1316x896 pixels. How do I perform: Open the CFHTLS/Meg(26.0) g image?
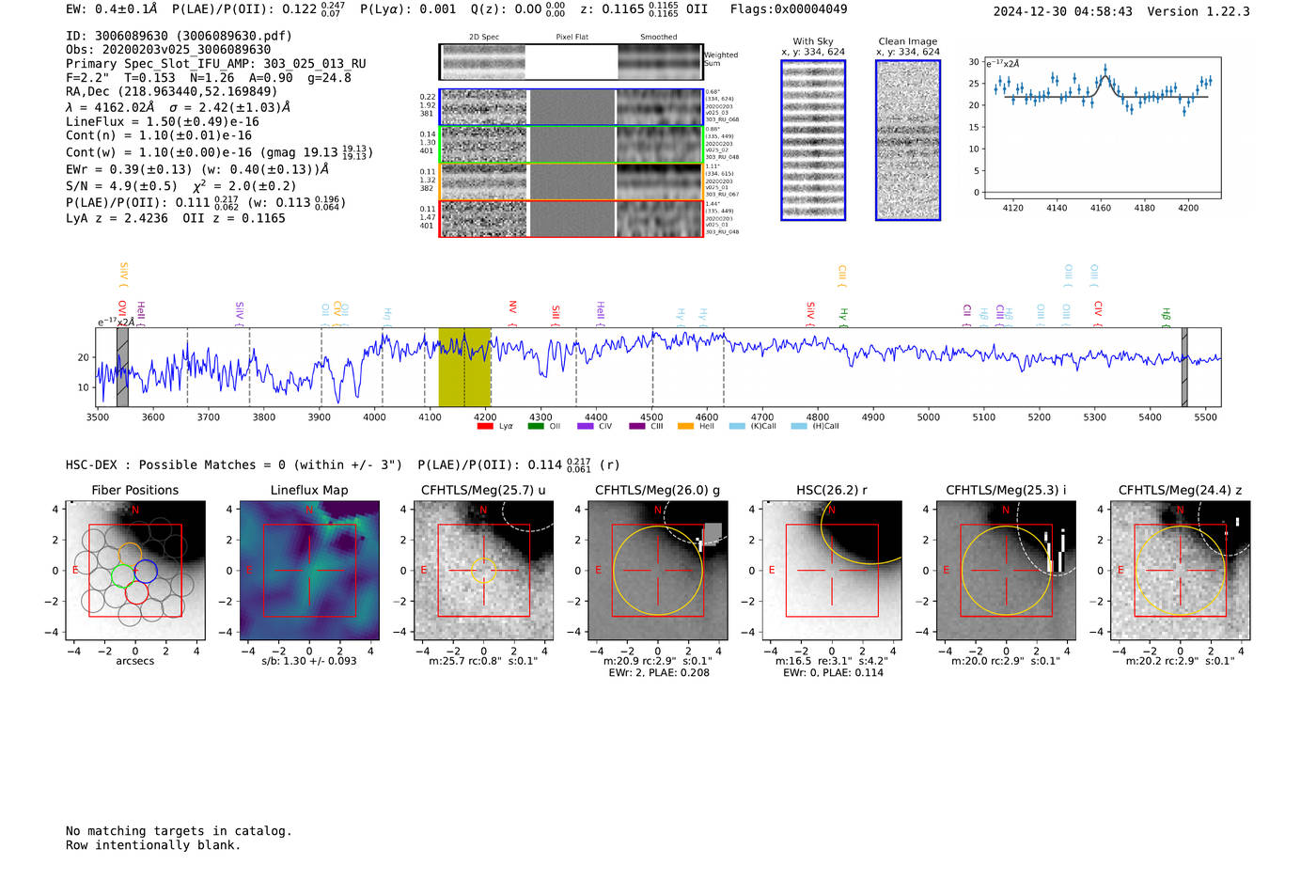[x=658, y=571]
